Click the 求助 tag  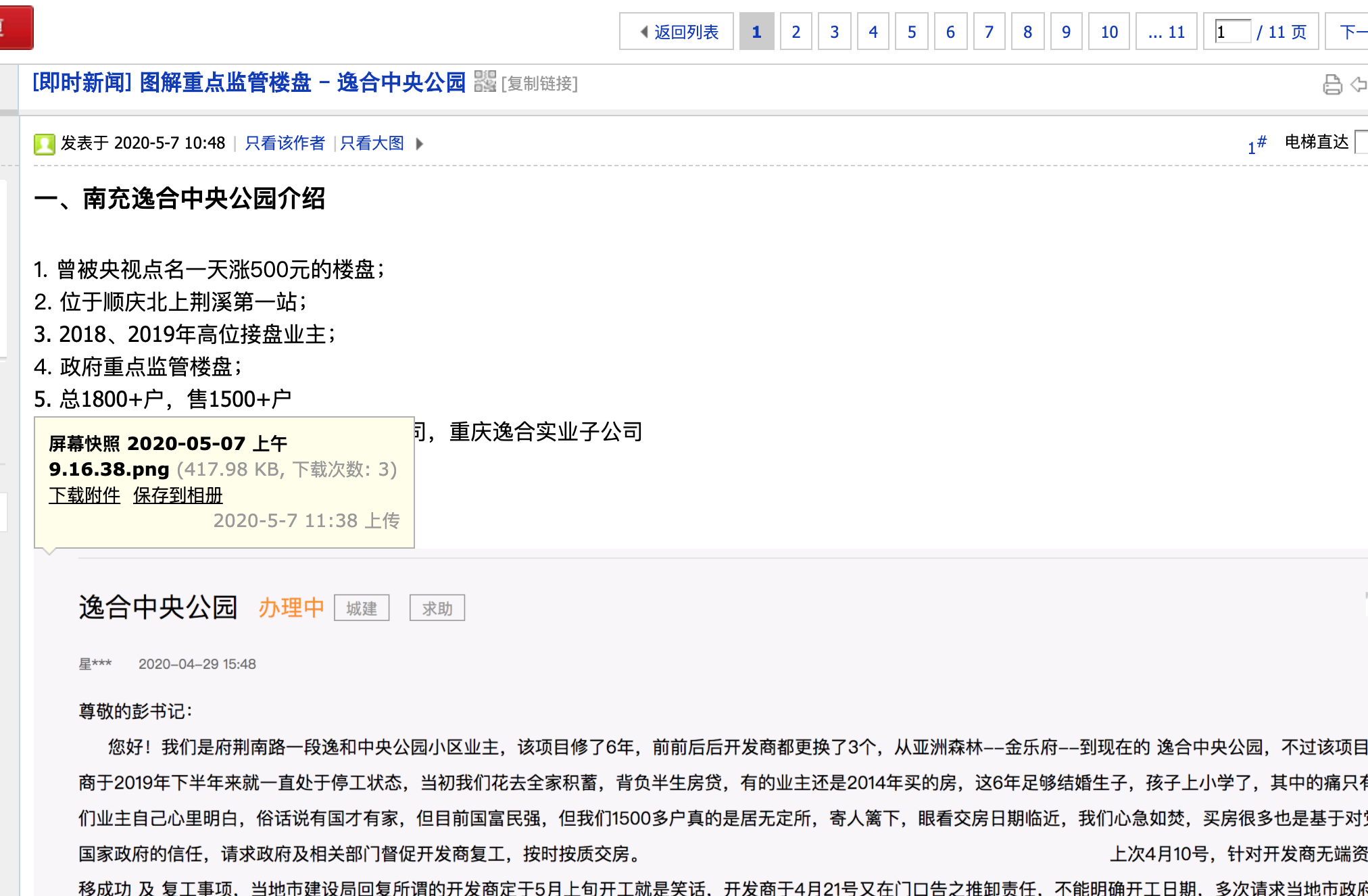click(437, 608)
